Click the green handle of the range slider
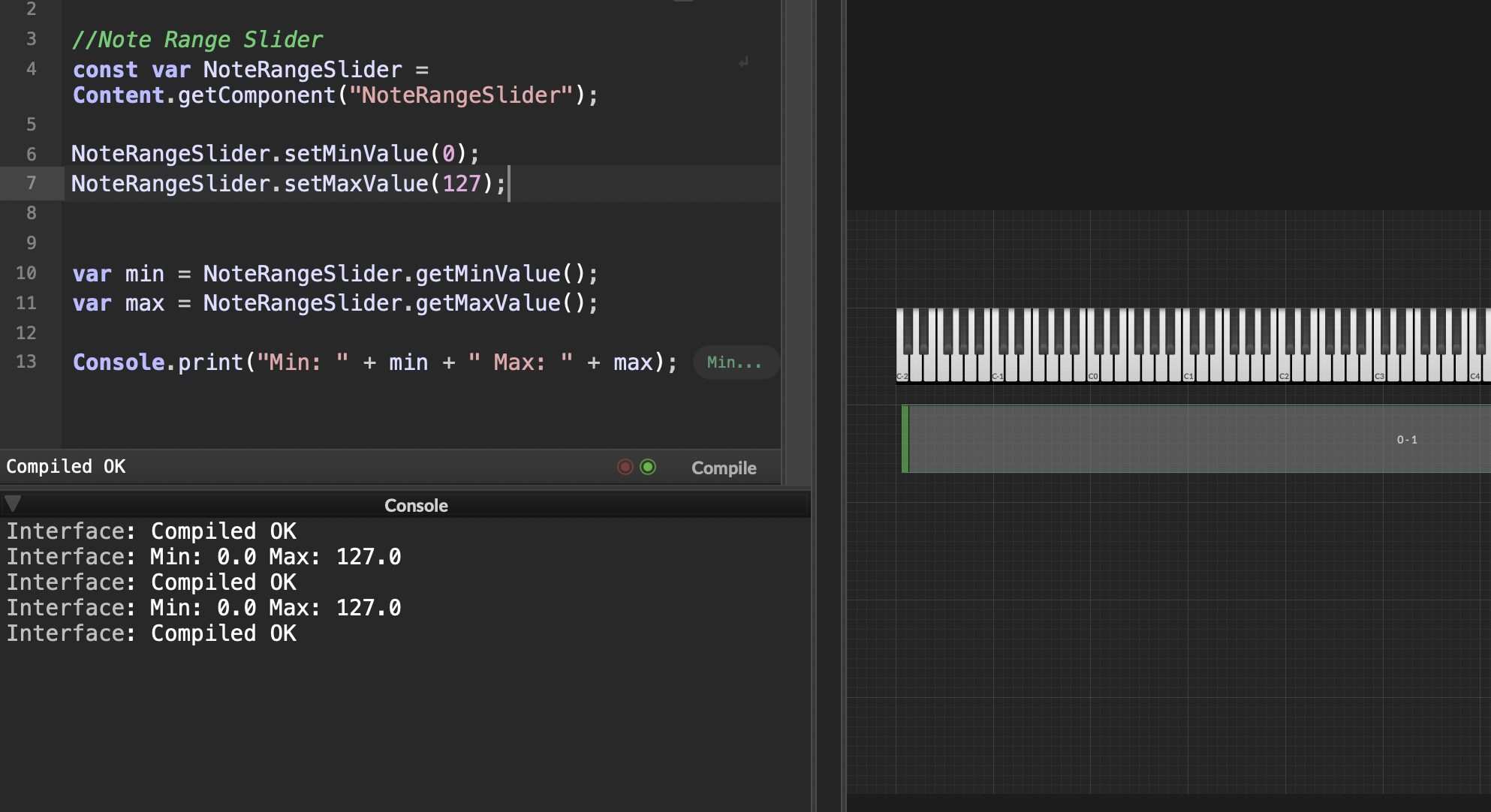The width and height of the screenshot is (1491, 812). pyautogui.click(x=905, y=439)
